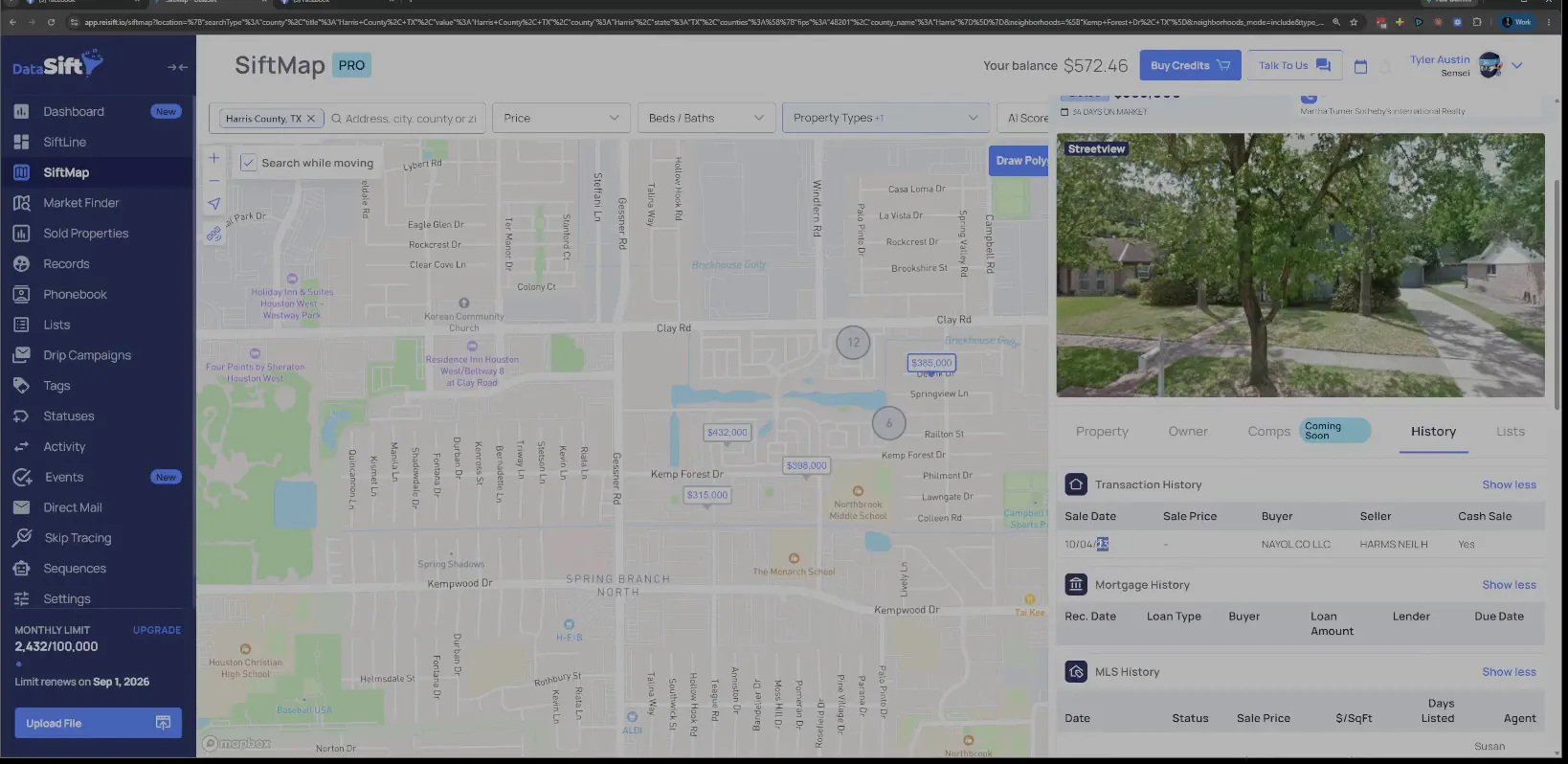Select the cluster marker labeled 12
1568x764 pixels.
pyautogui.click(x=853, y=342)
